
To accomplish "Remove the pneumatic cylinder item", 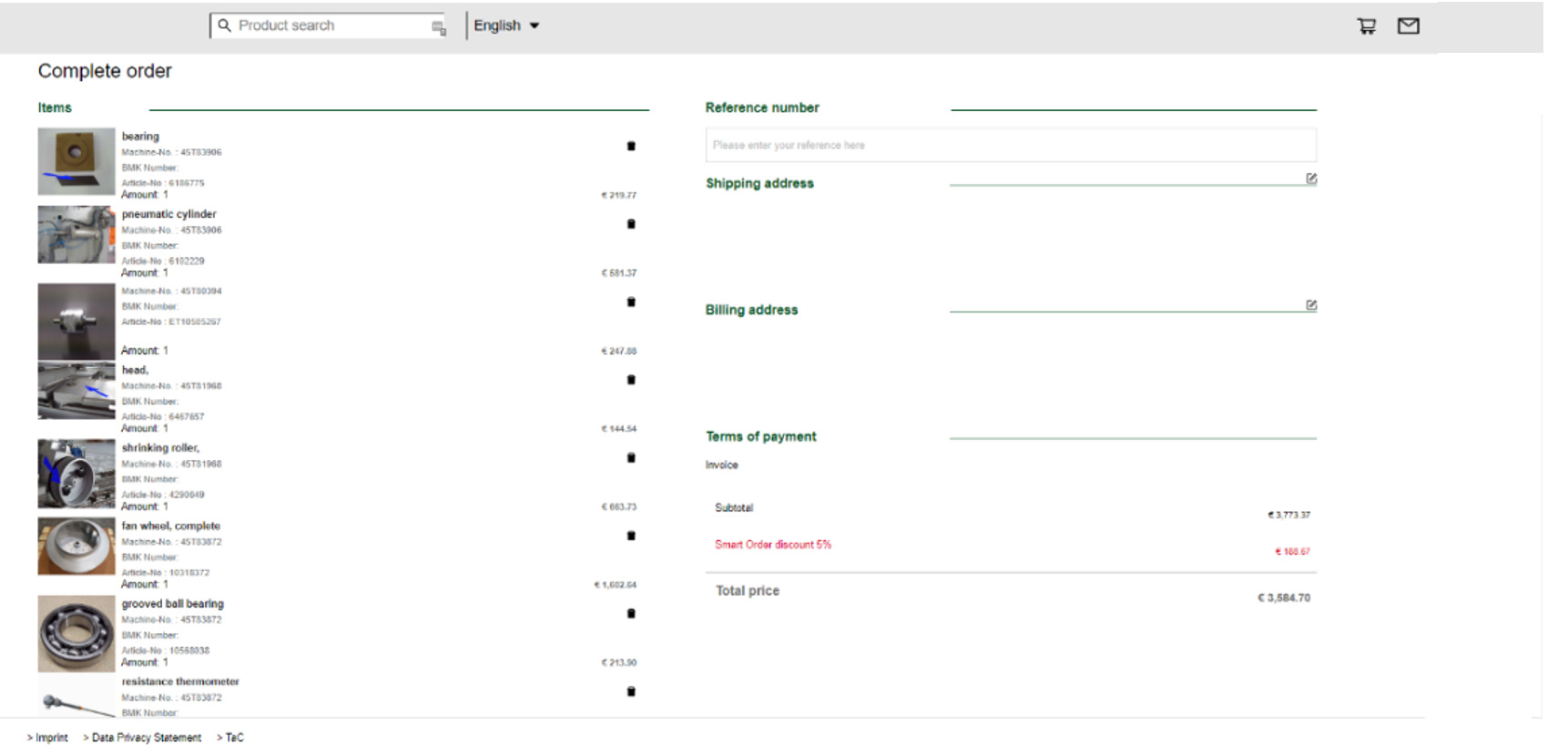I will 631,224.
